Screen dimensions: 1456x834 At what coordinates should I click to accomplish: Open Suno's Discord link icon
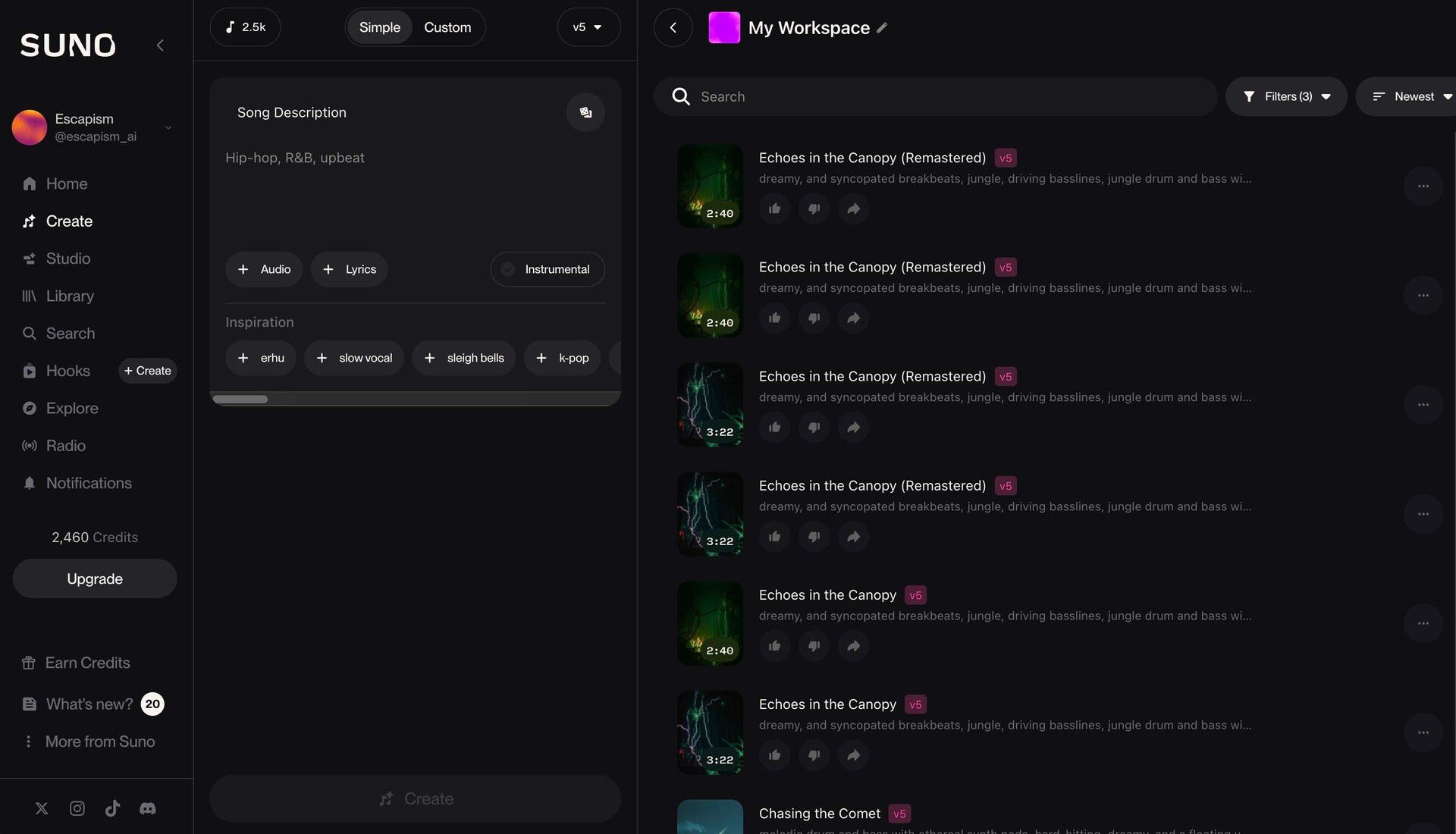coord(148,808)
